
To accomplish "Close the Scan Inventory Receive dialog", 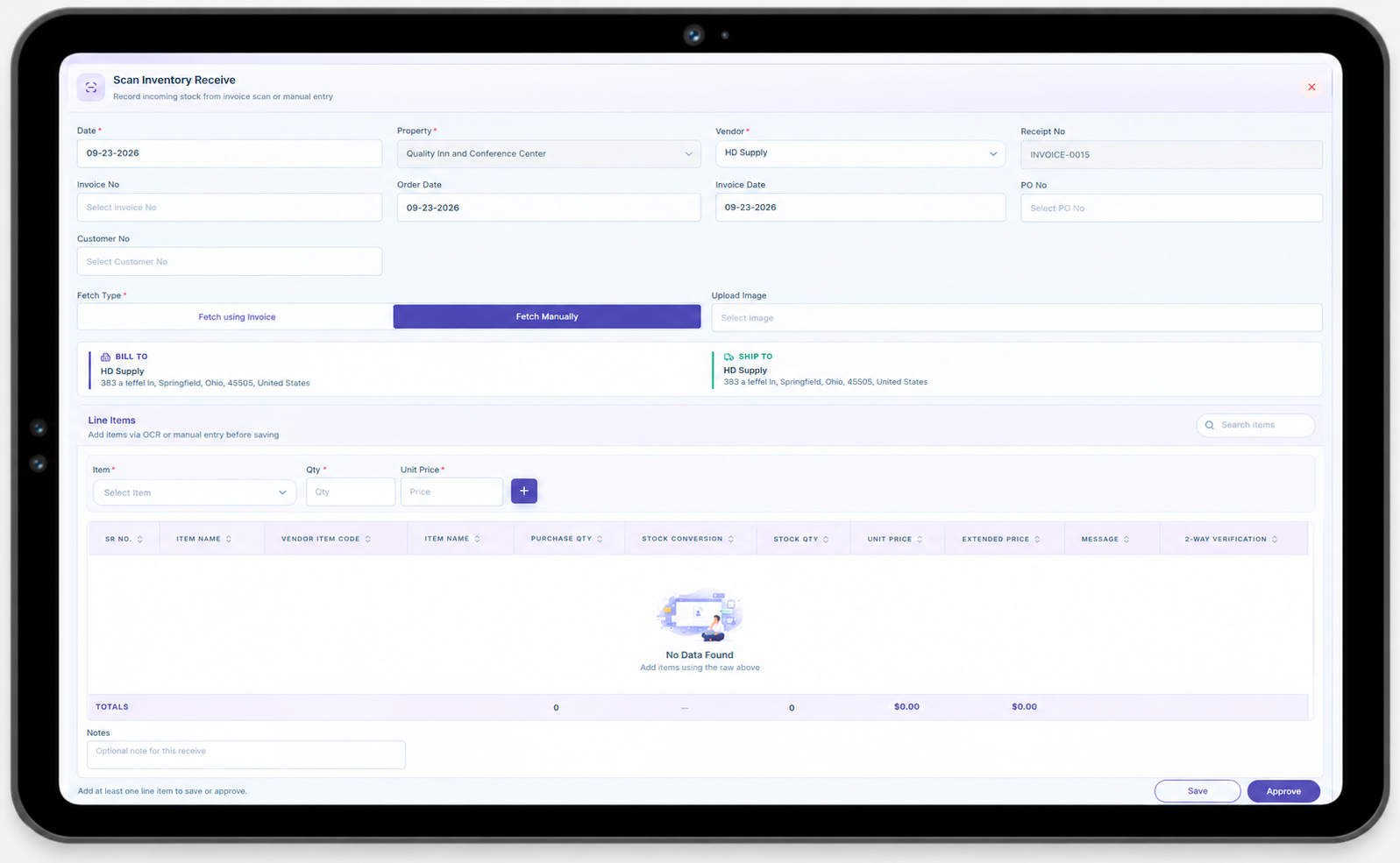I will click(x=1311, y=87).
